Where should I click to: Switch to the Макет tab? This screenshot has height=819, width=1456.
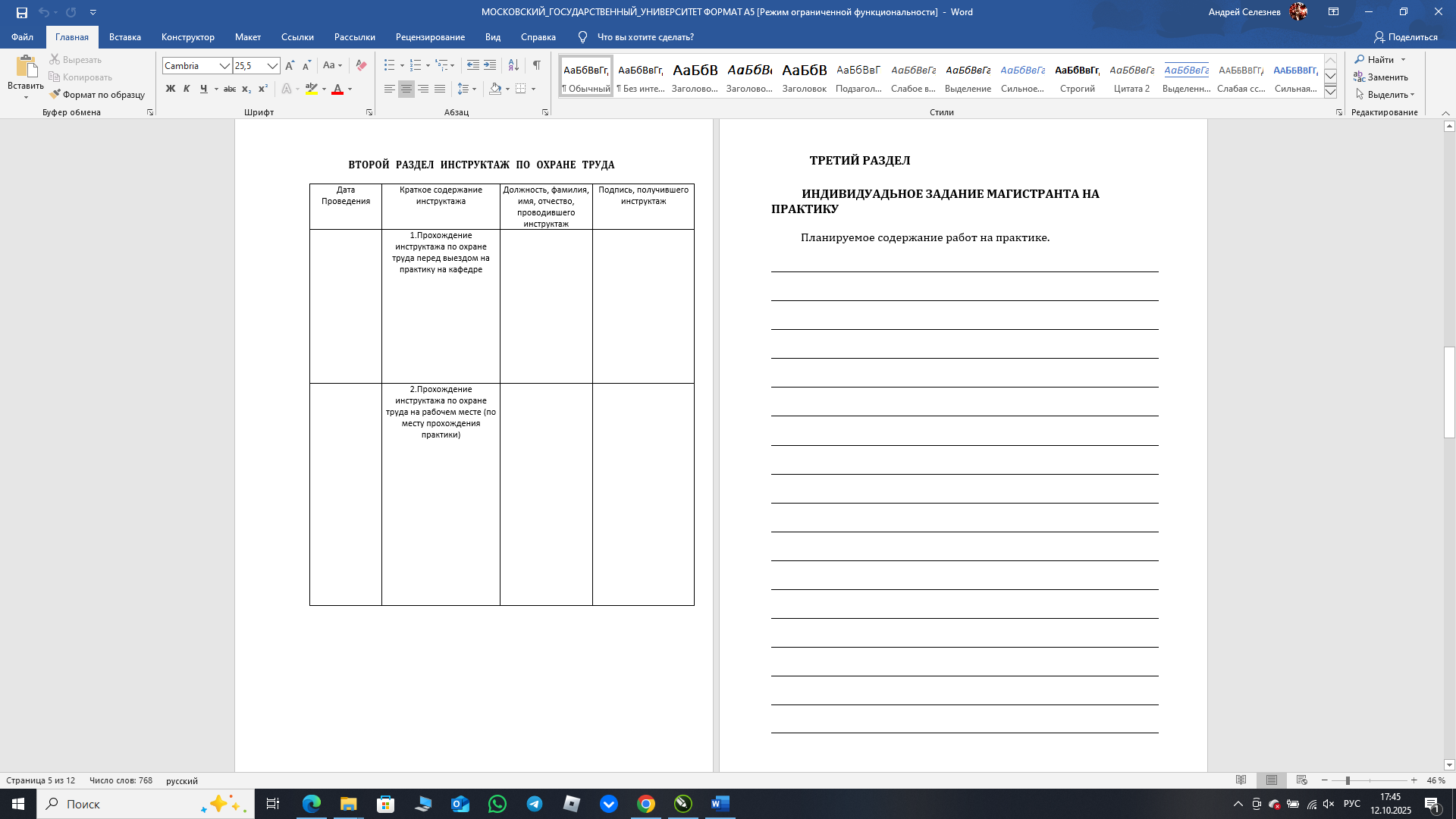(x=247, y=37)
